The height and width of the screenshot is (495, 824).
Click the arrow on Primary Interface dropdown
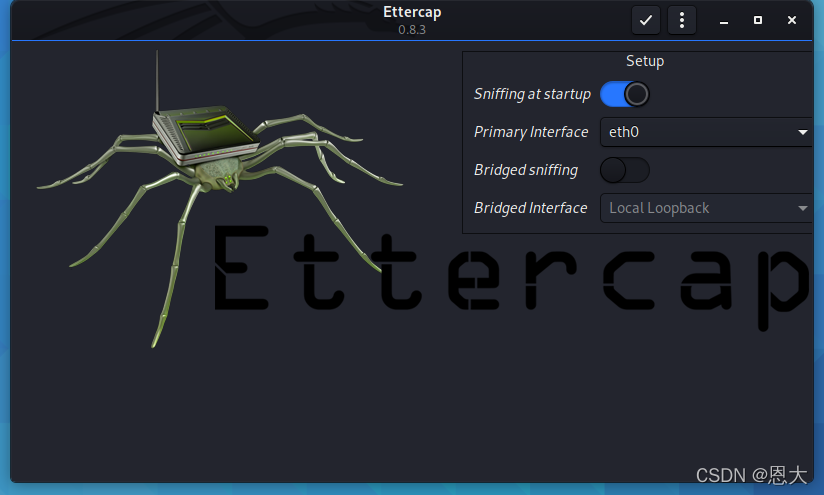tap(803, 132)
